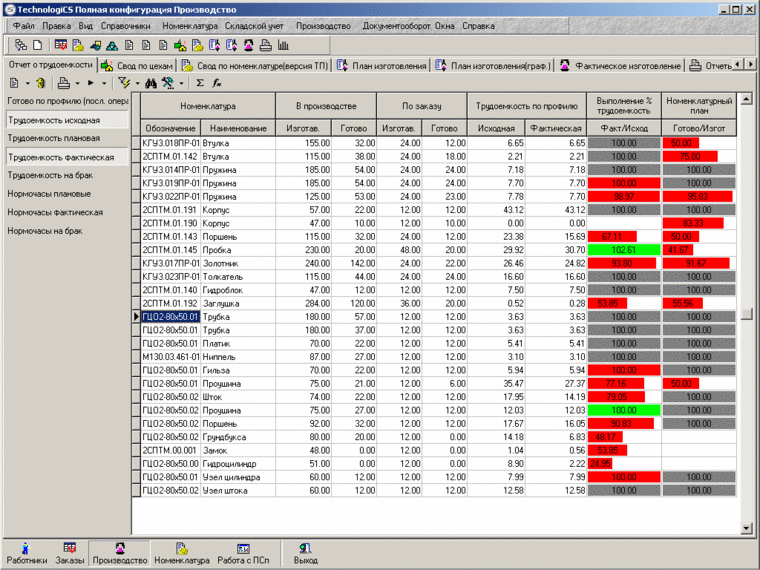Click the filter with lightning icon

point(124,83)
